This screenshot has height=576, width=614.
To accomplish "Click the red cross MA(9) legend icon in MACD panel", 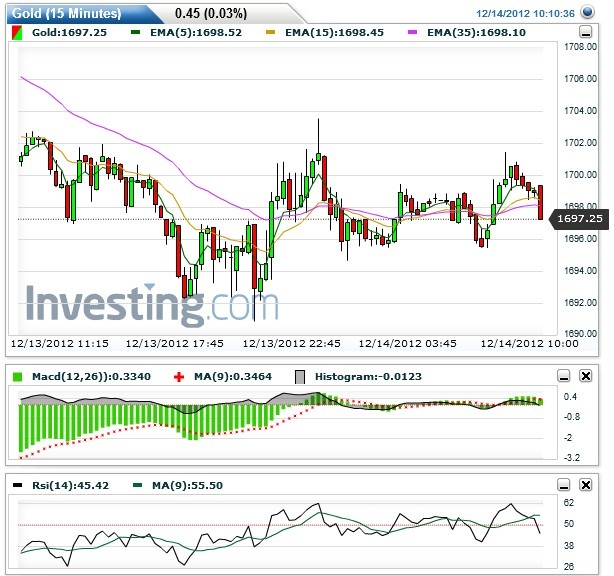I will (179, 377).
